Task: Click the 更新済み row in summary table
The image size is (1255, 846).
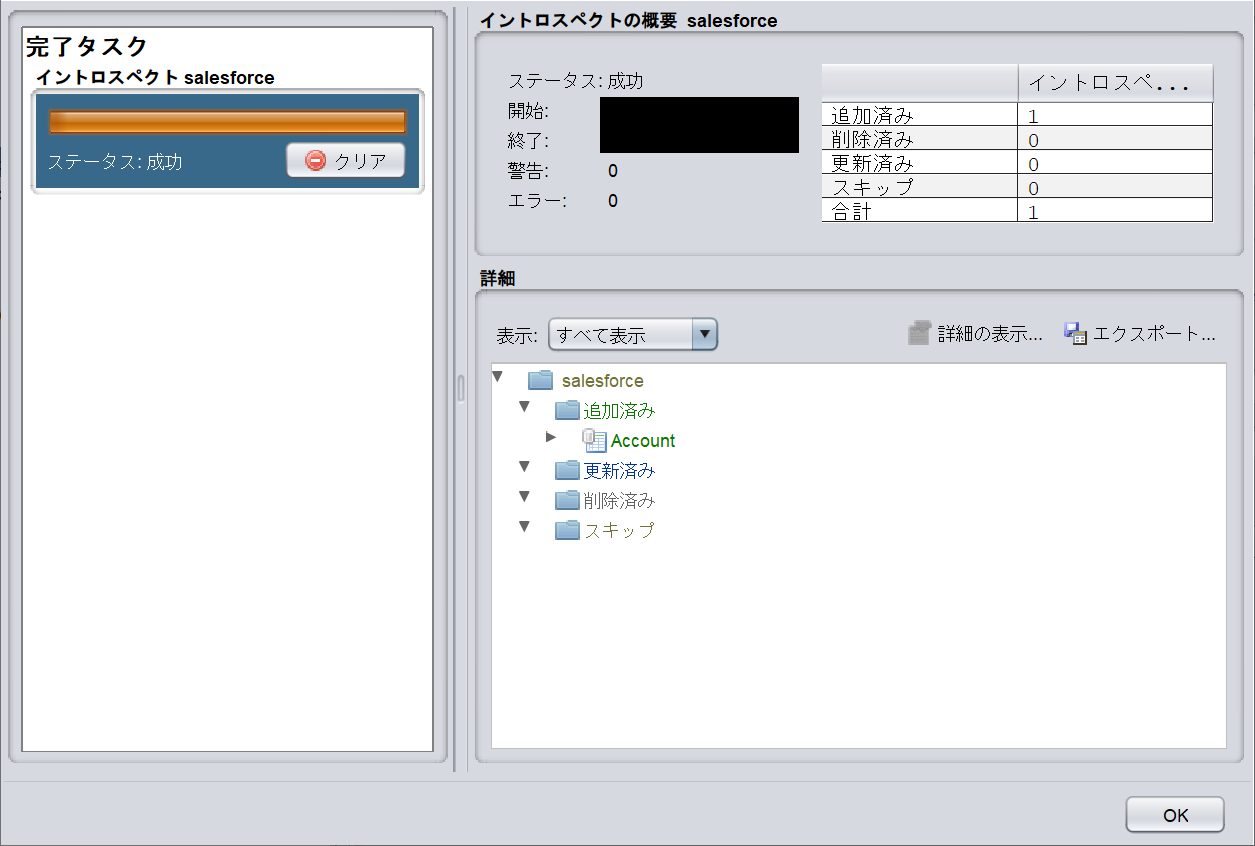Action: pyautogui.click(x=1017, y=162)
